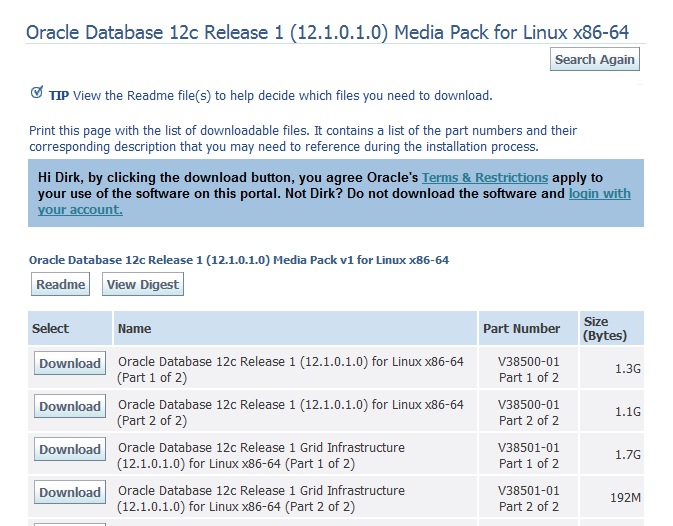This screenshot has height=526, width=673.
Task: Follow the login with your account link
Action: tap(600, 193)
